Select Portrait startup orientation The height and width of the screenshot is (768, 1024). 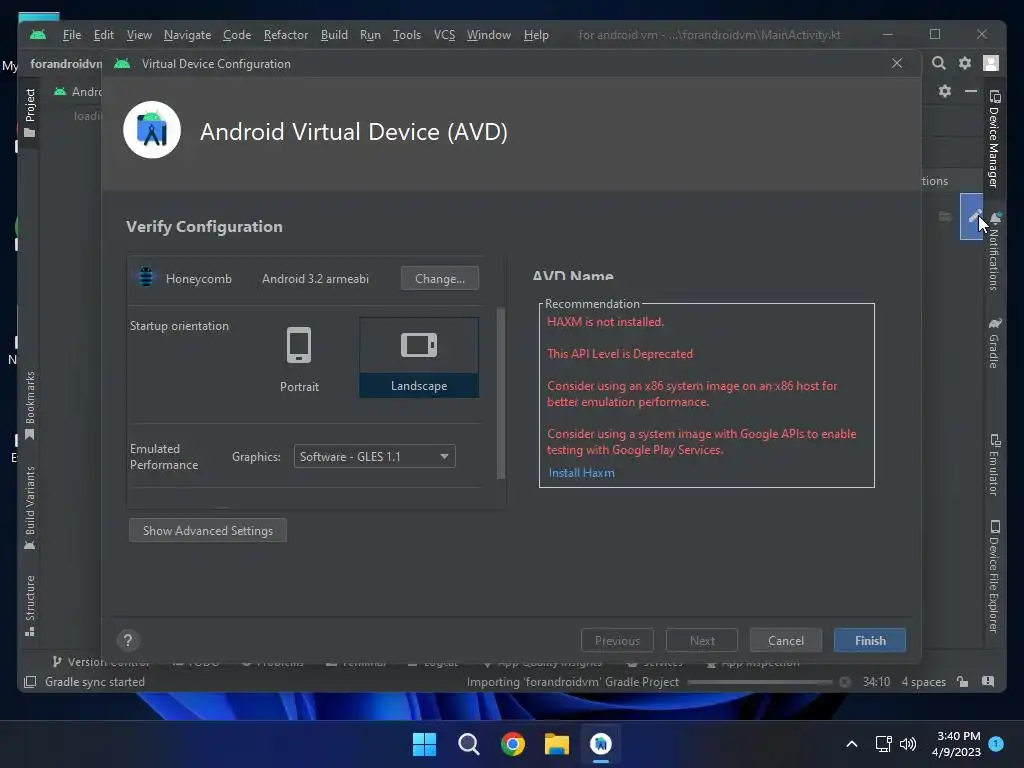[299, 359]
